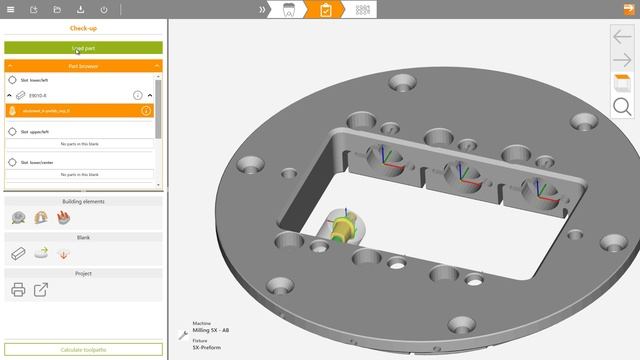Click the back arrow in view panel
Screen dimensions: 640x360
pos(622,37)
